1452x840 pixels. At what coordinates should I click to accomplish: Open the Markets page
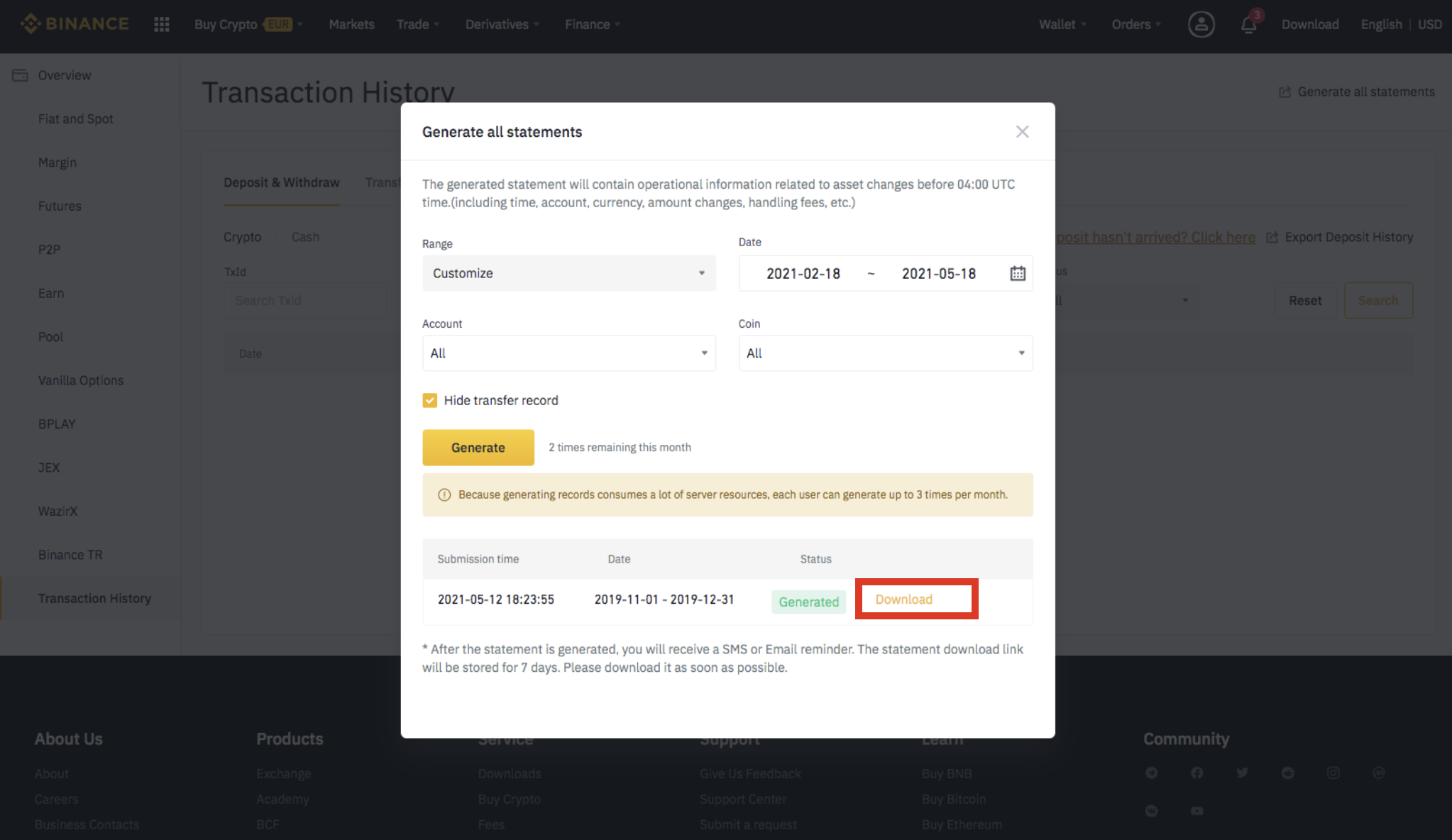[x=351, y=24]
